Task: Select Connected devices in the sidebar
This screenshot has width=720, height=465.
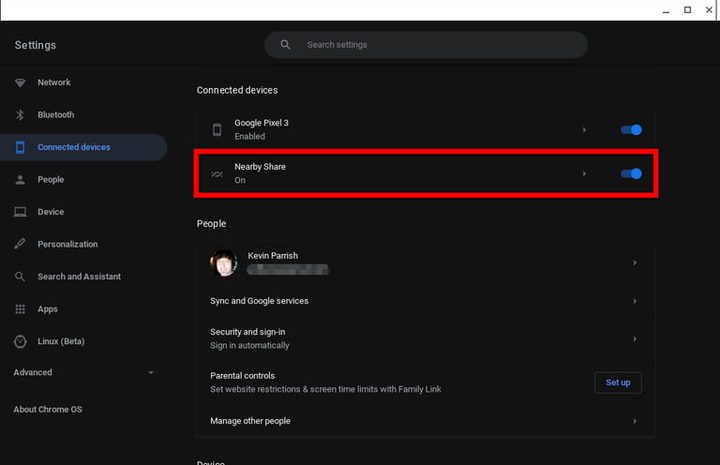Action: point(73,147)
